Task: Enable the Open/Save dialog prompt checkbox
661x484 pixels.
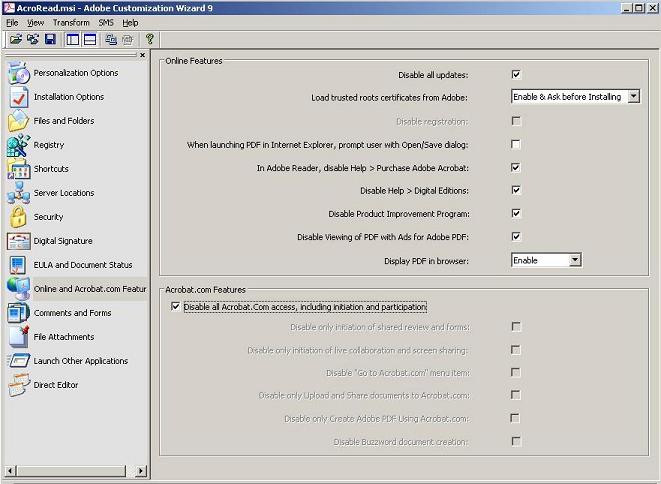Action: pos(516,144)
